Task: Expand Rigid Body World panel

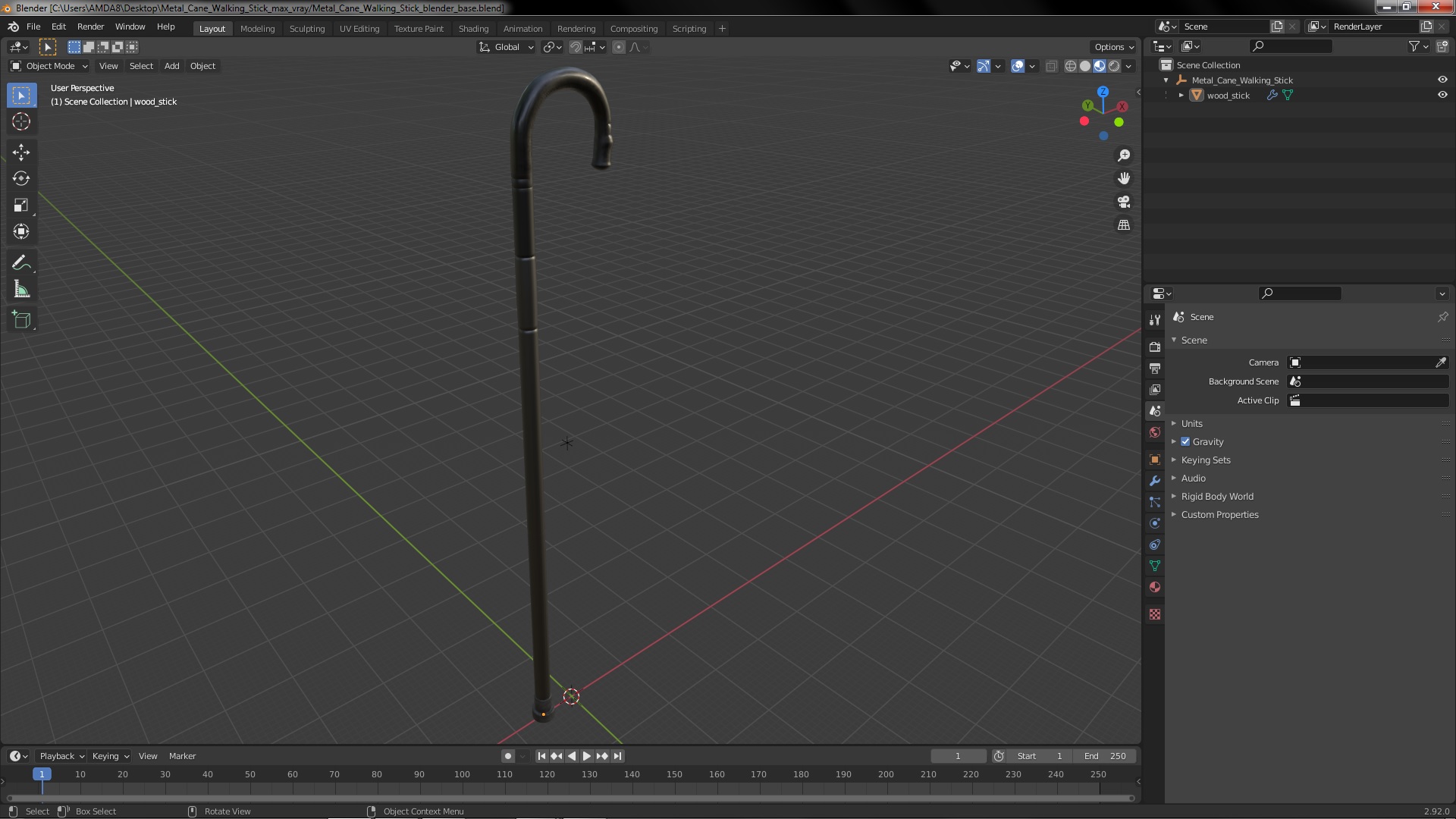Action: 1216,496
